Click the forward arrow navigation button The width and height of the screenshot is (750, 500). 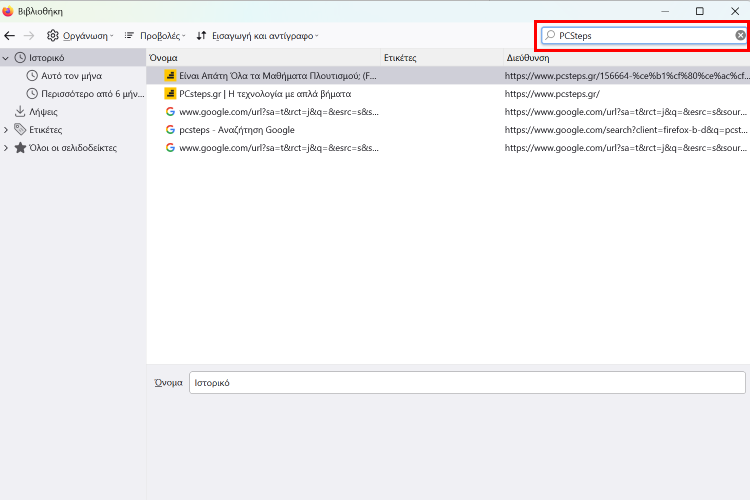tap(29, 35)
